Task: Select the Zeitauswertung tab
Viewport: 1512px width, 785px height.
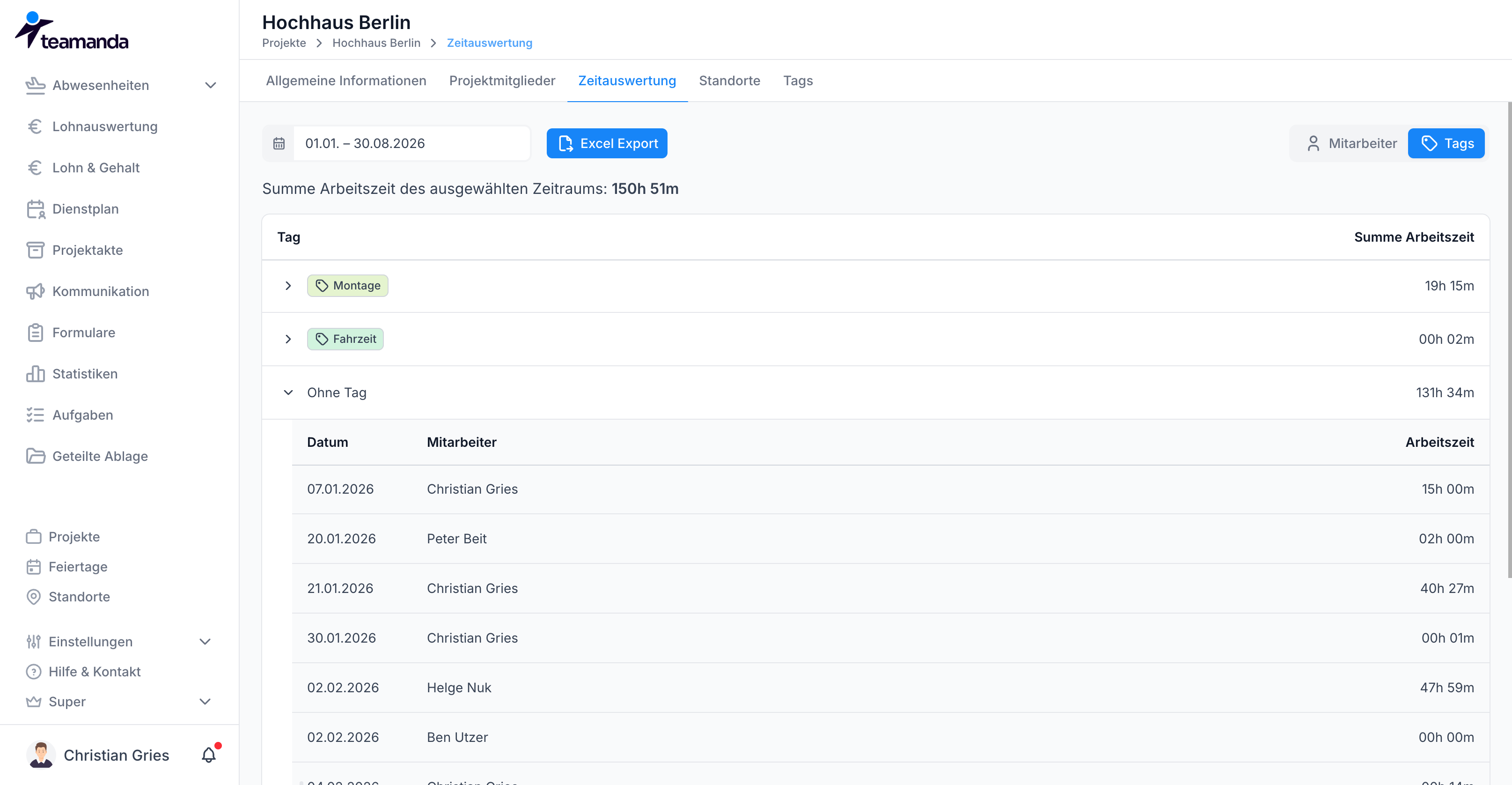Action: click(627, 81)
